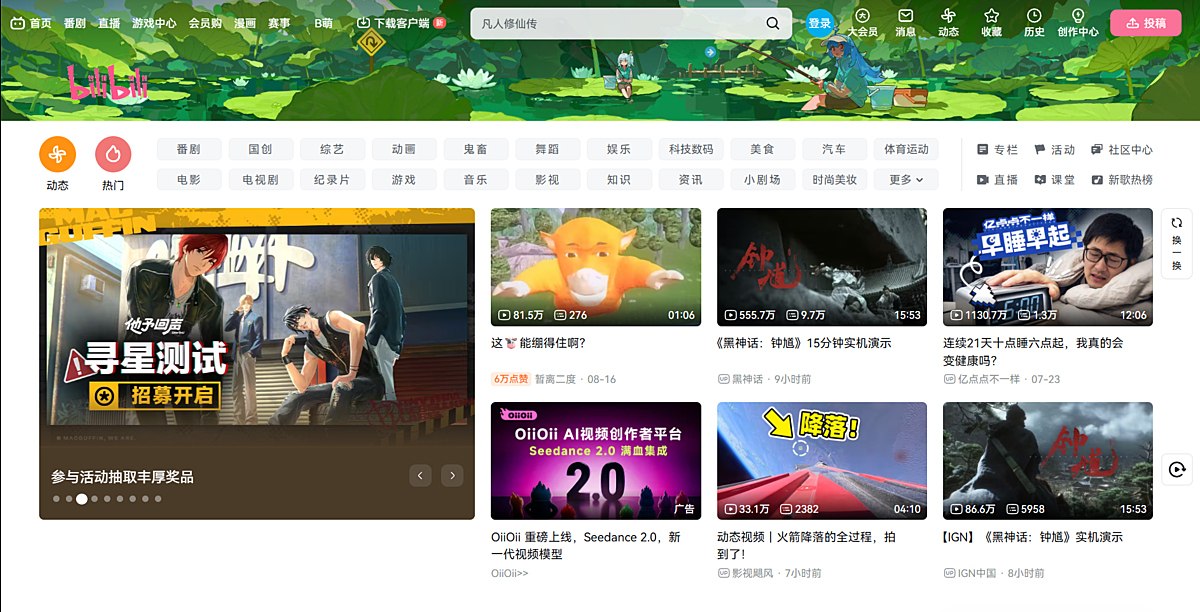Select the 科技数码 category chip
Screen dimensions: 1200x612
click(x=691, y=149)
